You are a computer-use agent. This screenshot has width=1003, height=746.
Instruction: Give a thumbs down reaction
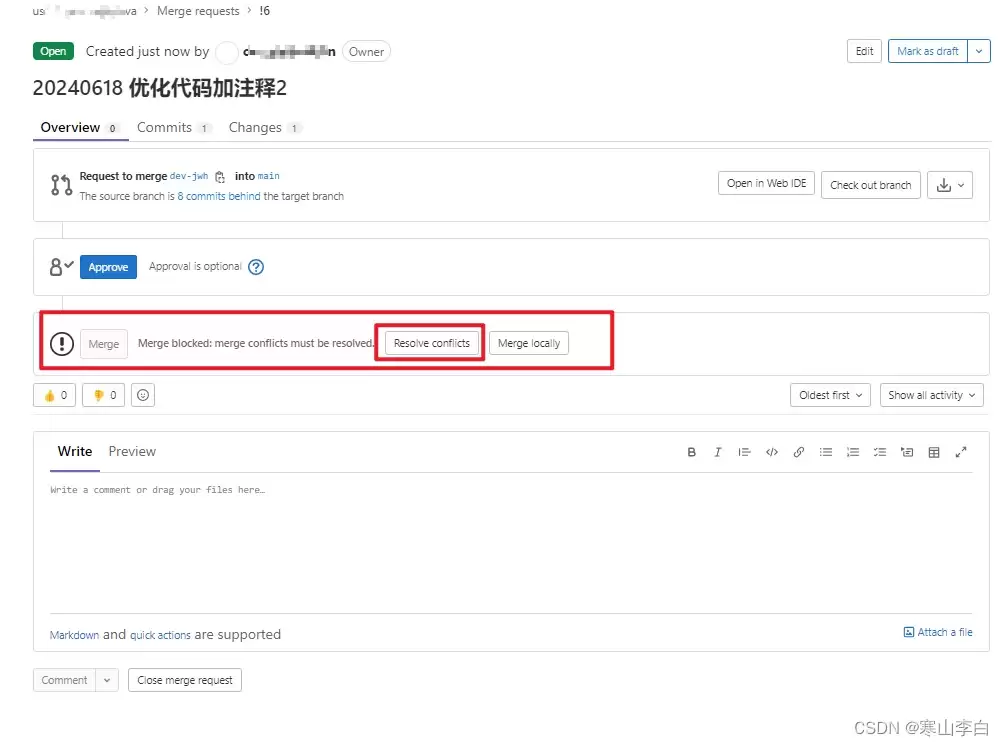tap(104, 395)
